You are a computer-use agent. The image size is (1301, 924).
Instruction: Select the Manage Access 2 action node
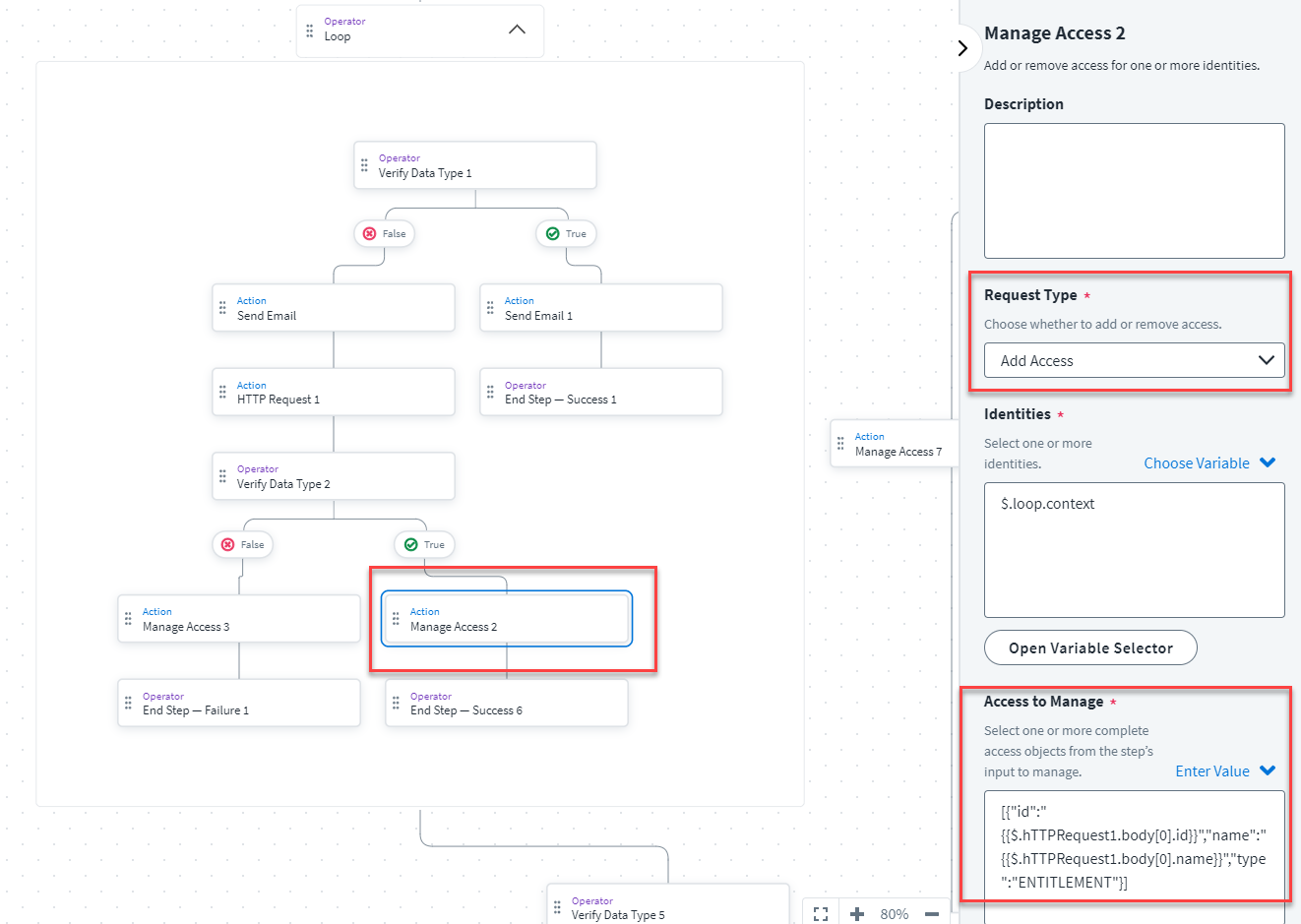506,619
